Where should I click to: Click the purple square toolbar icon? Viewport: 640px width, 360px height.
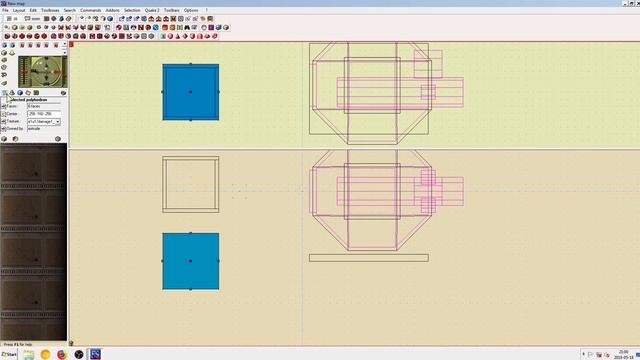(x=211, y=27)
